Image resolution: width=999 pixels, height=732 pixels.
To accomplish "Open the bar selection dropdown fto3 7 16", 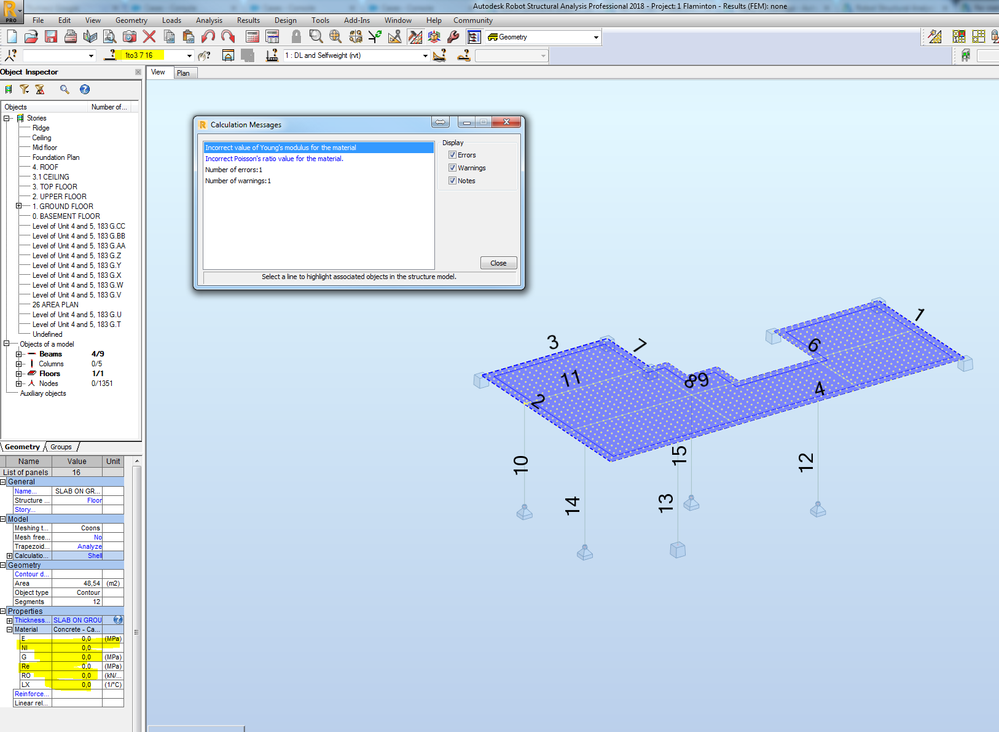I will 189,56.
